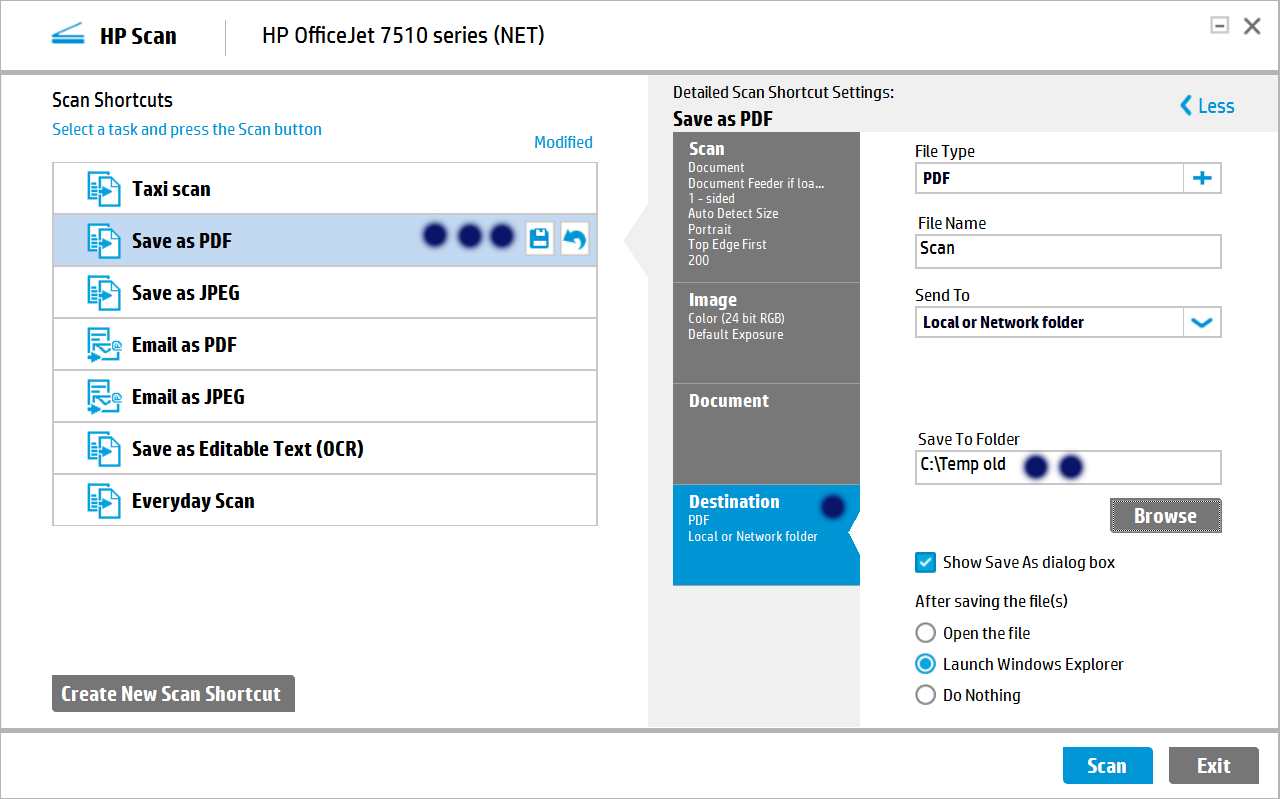Click the Save To Folder path field

1068,467
